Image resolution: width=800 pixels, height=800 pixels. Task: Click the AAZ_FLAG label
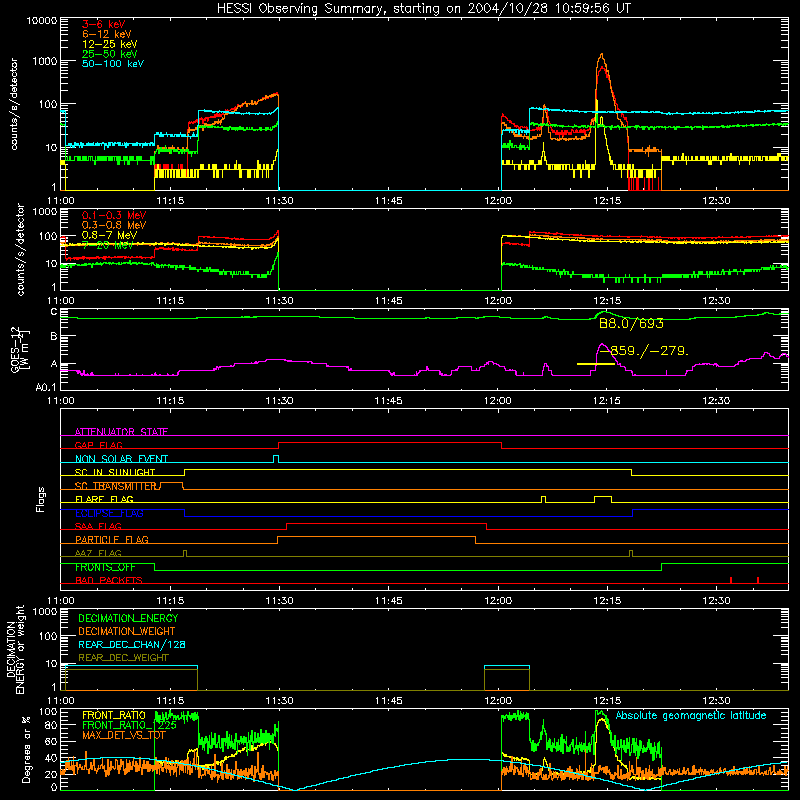[98, 553]
